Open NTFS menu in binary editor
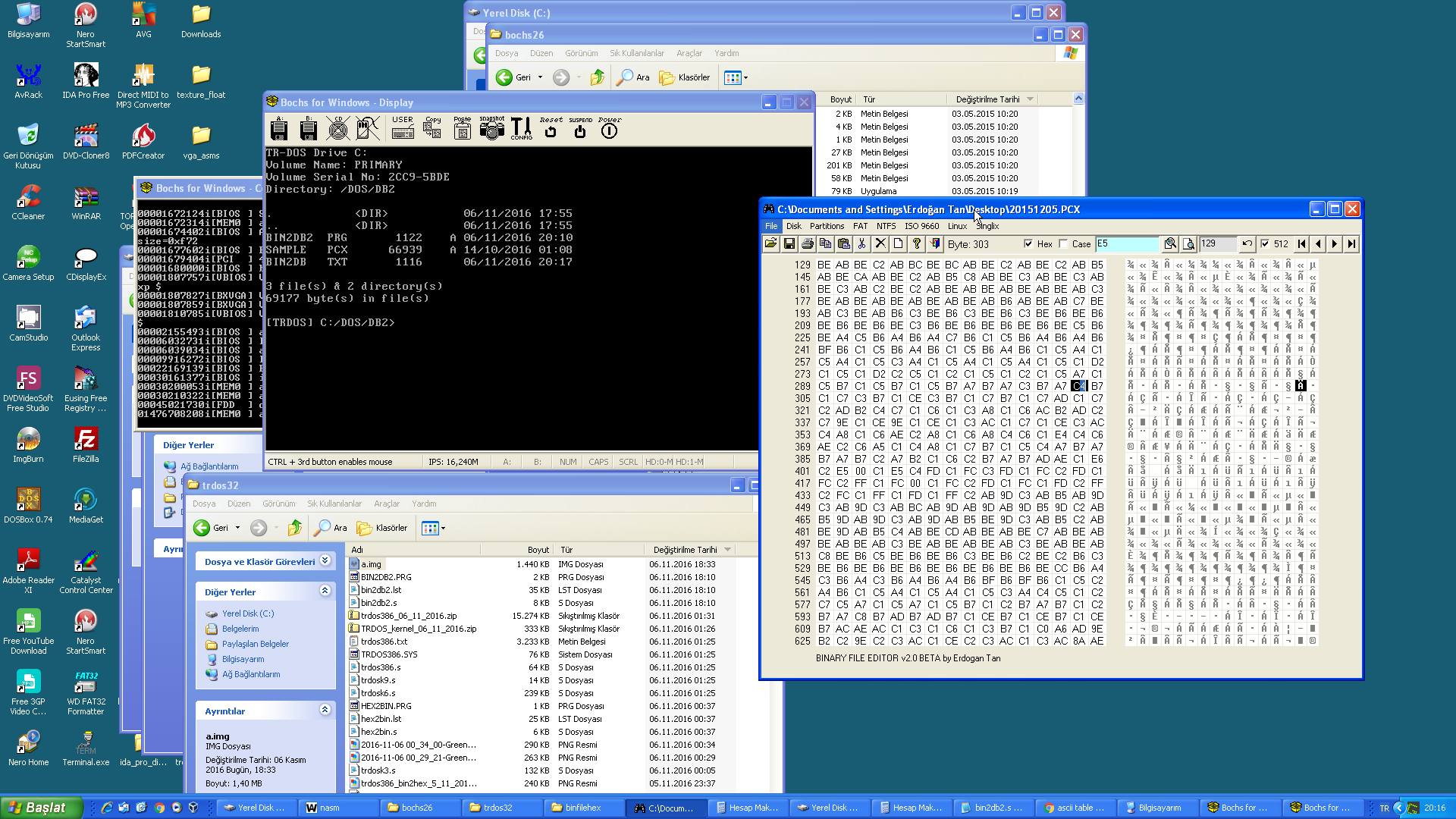This screenshot has height=819, width=1456. tap(886, 226)
